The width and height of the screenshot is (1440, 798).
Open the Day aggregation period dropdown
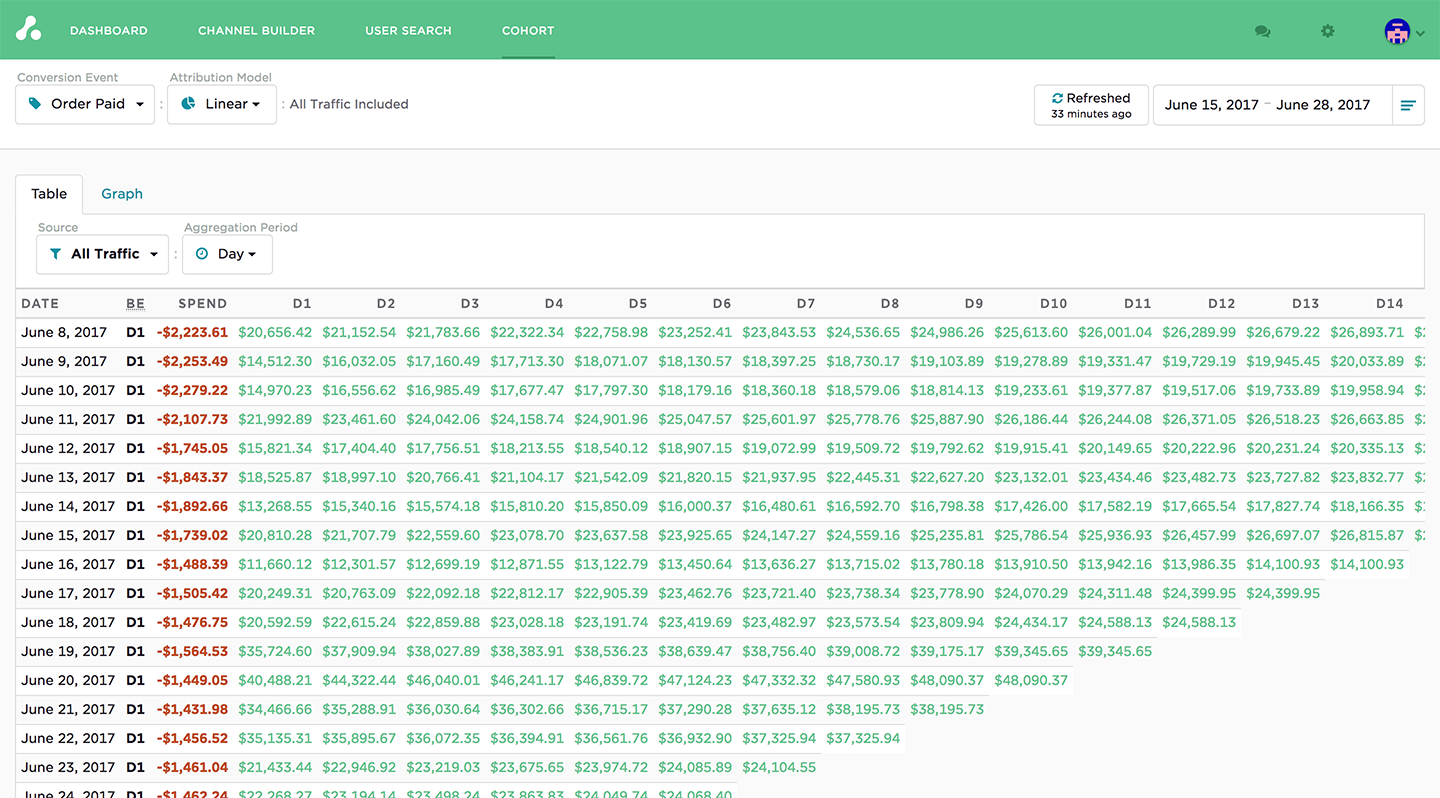pos(227,254)
